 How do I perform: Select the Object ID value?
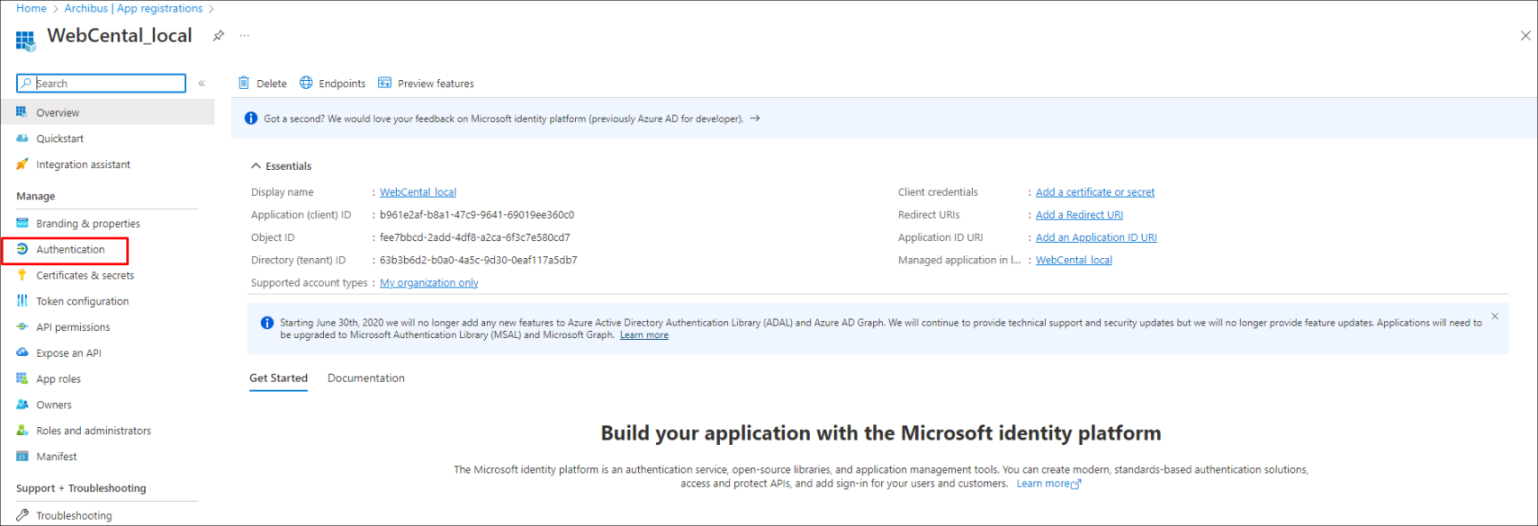coord(475,238)
